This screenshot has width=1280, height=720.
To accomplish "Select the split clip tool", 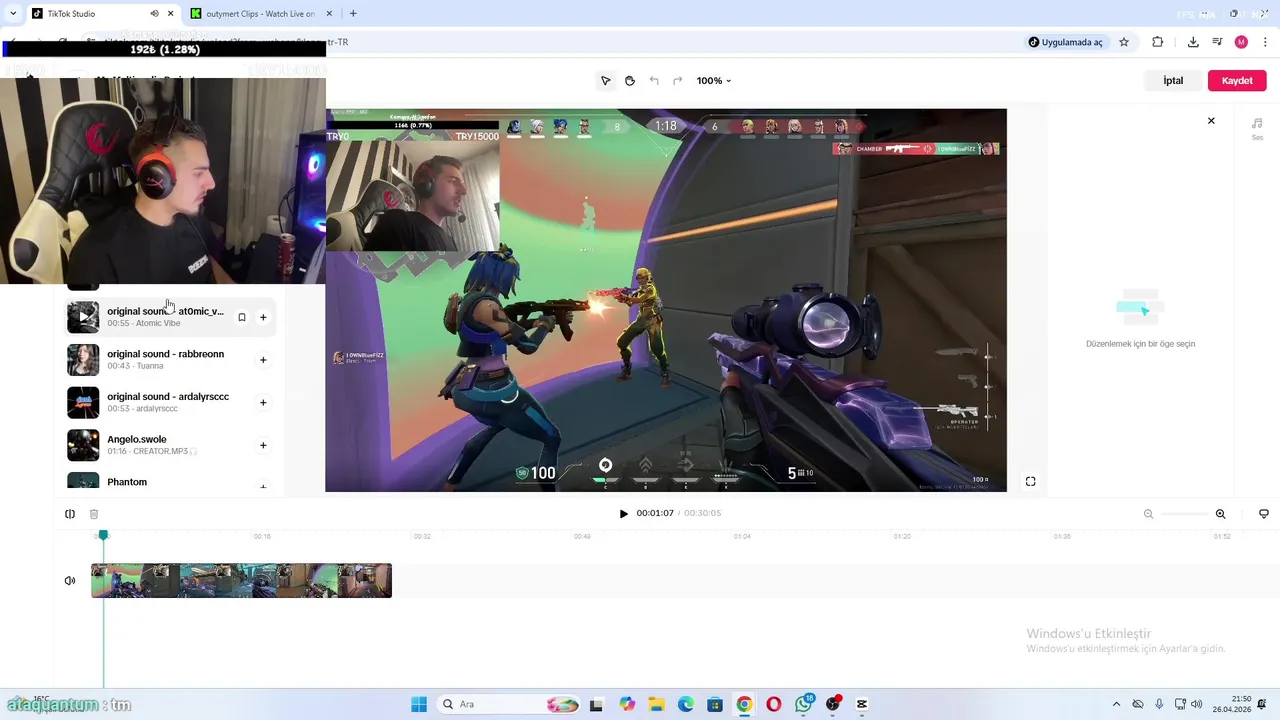I will (70, 514).
